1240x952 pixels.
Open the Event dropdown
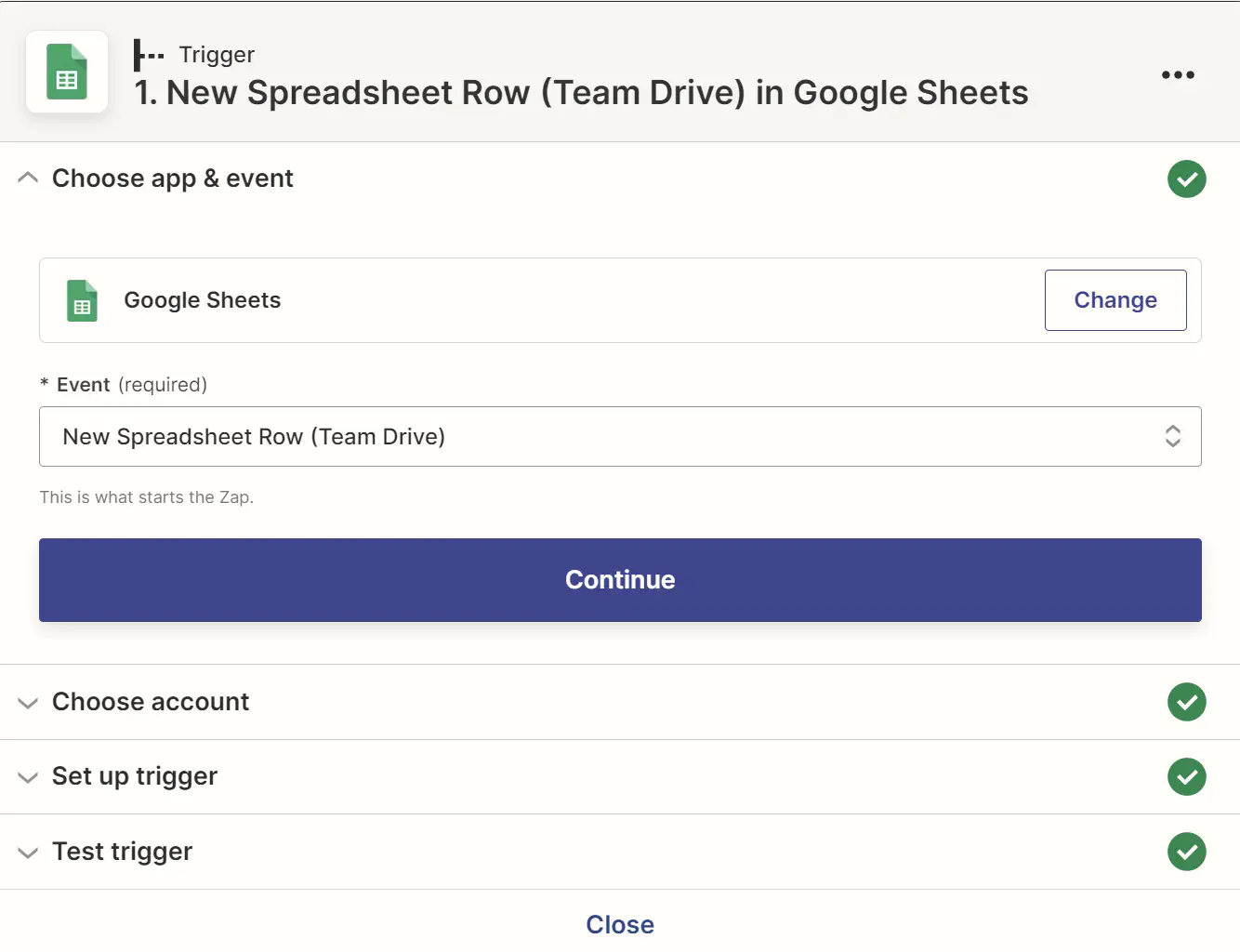620,436
